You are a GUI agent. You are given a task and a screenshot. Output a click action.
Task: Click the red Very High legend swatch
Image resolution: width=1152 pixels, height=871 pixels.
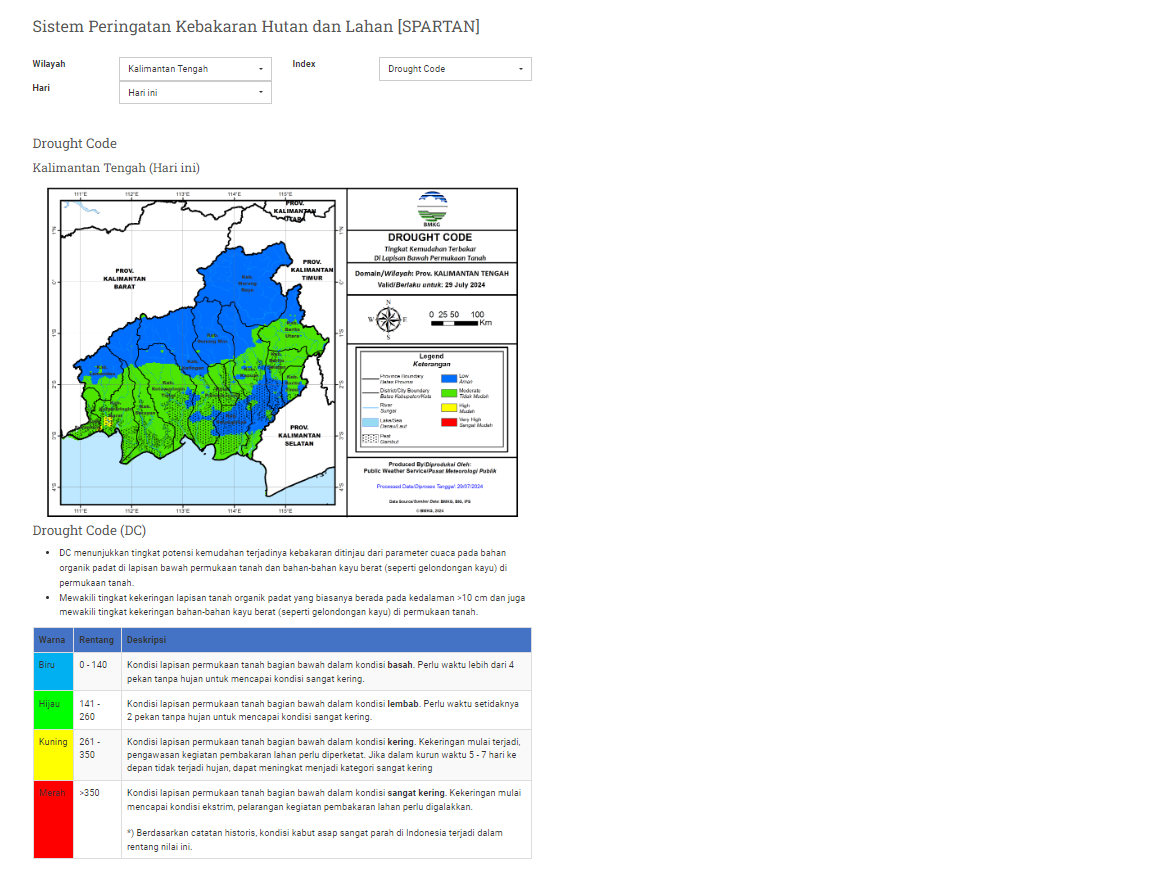[449, 422]
